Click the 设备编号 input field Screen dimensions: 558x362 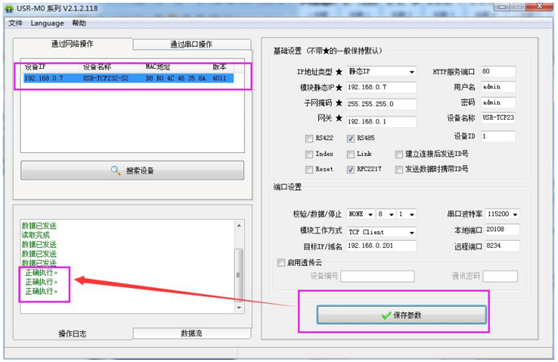click(x=378, y=276)
